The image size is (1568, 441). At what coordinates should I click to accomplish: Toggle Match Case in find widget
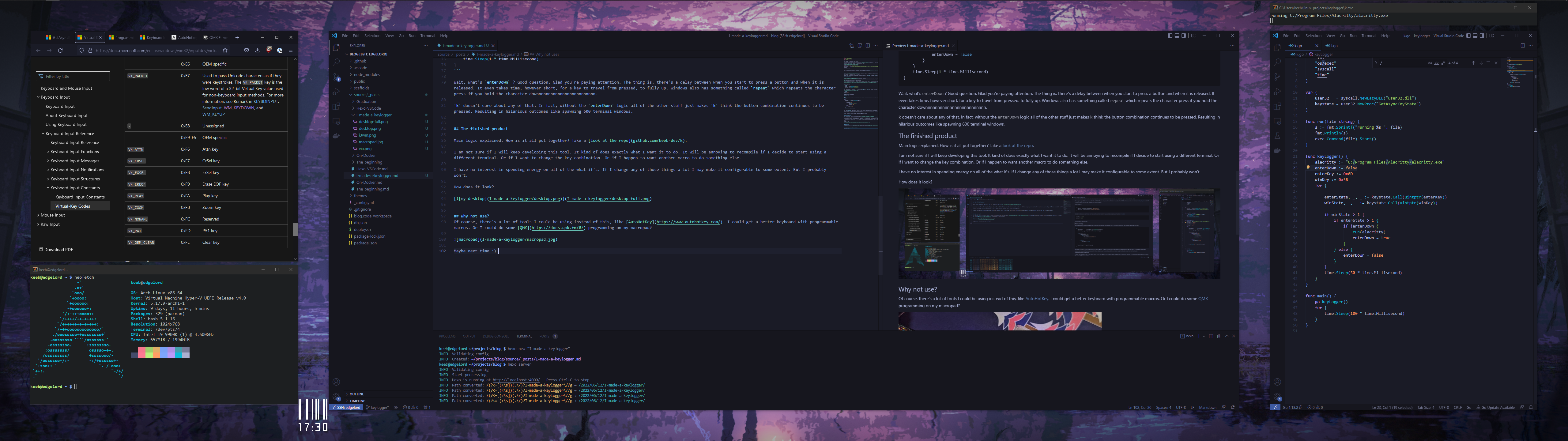coord(1430,63)
